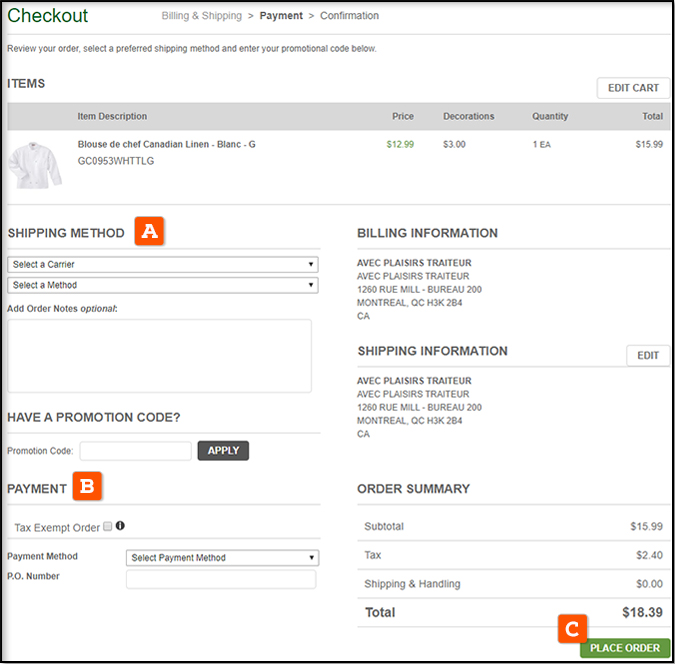Click the P.O. Number input field

pos(220,579)
